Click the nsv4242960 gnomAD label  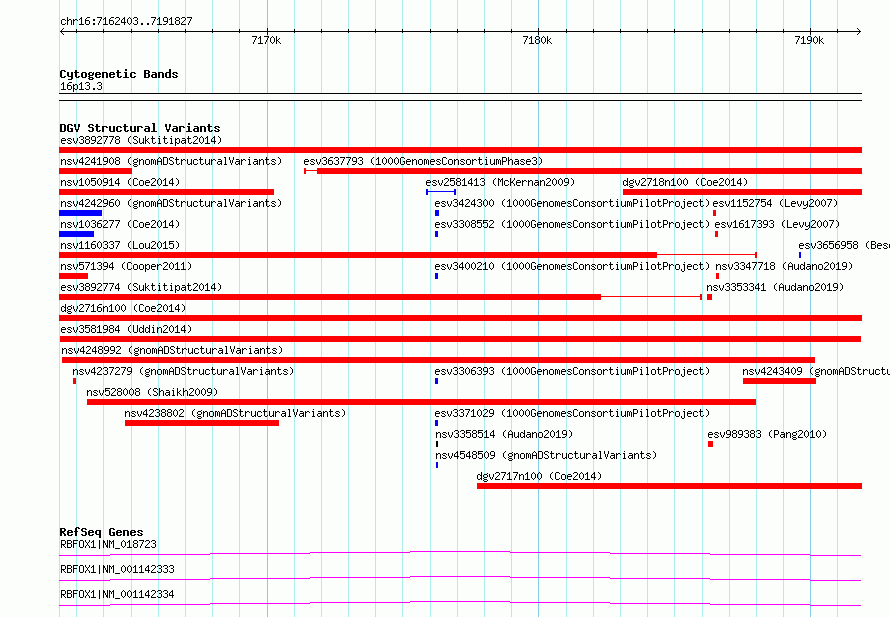point(171,203)
